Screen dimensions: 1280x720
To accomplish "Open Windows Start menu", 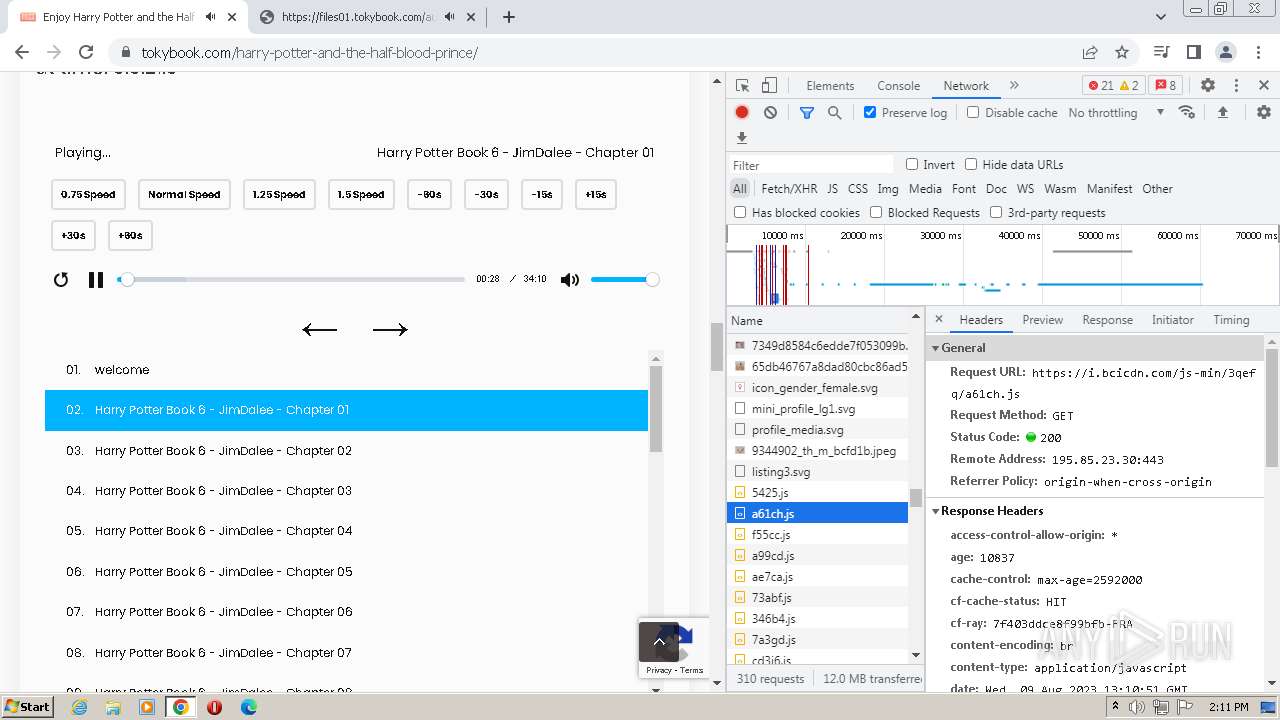I will [x=27, y=706].
